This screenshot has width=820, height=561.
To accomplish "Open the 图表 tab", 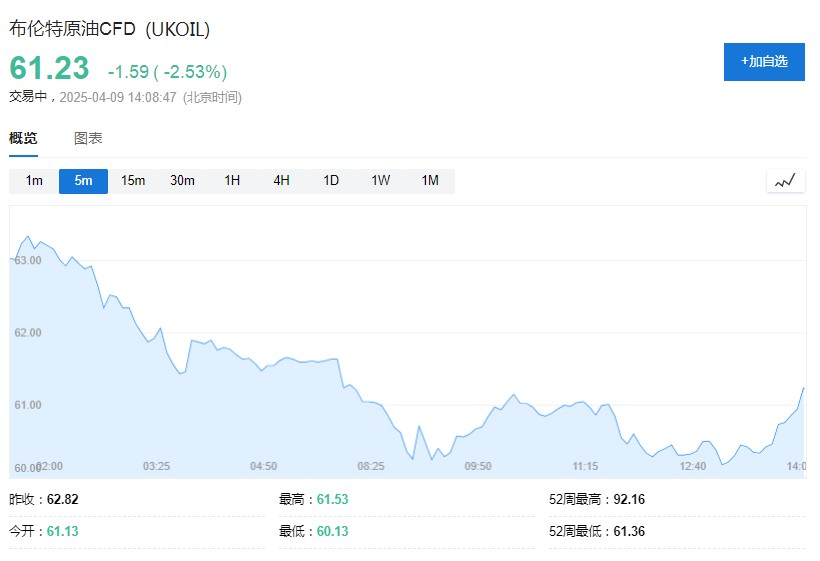I will (88, 138).
